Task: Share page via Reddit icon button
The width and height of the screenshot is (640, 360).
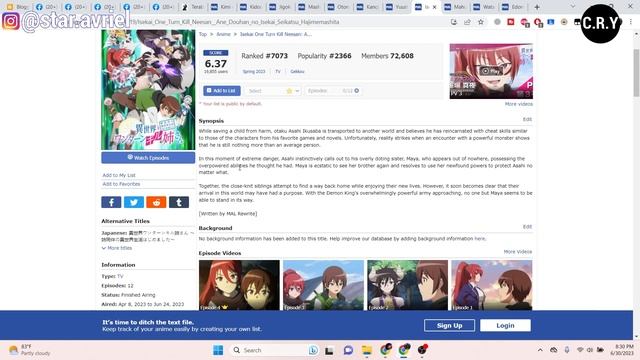Action: [156, 202]
